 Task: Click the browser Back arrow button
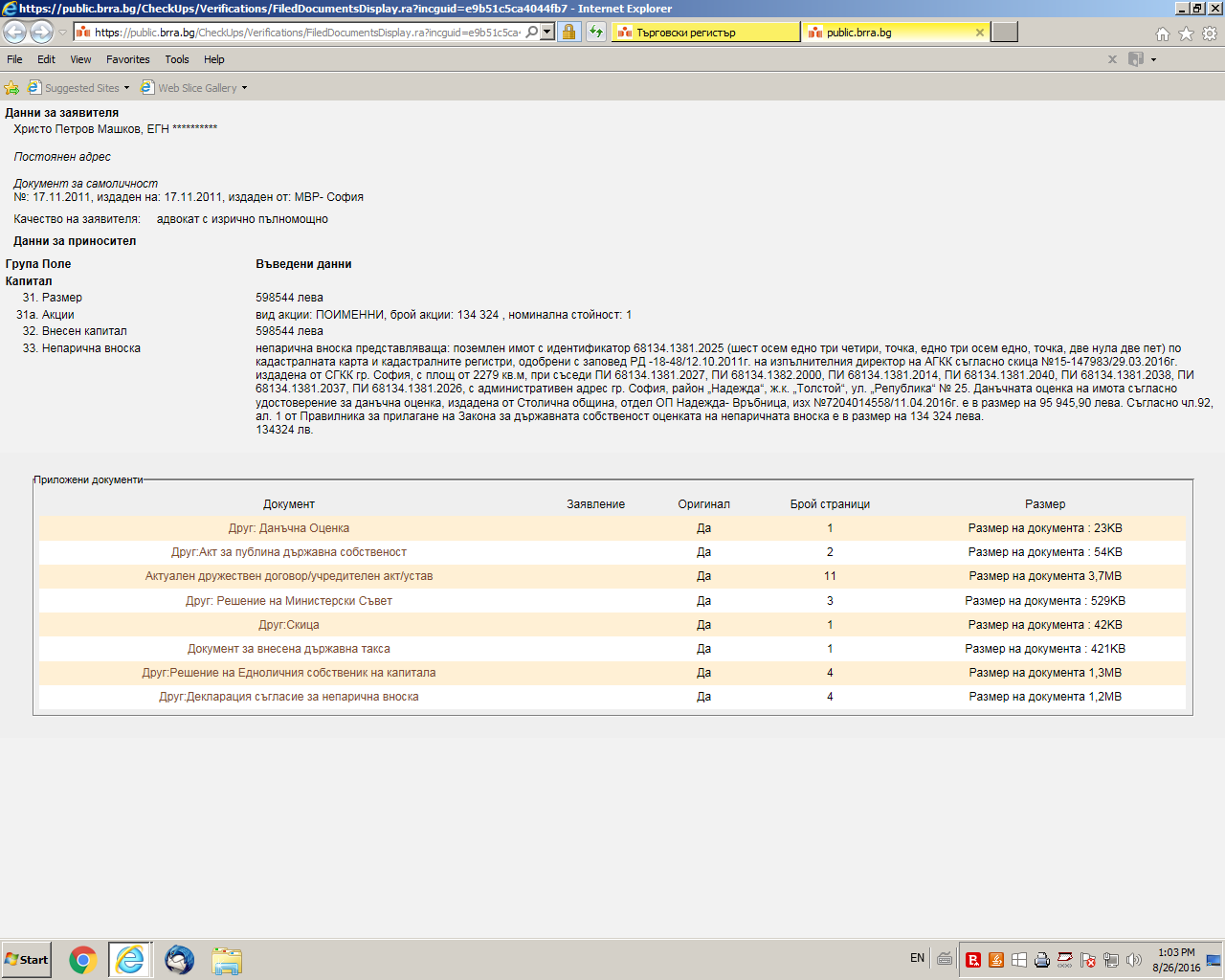click(15, 33)
